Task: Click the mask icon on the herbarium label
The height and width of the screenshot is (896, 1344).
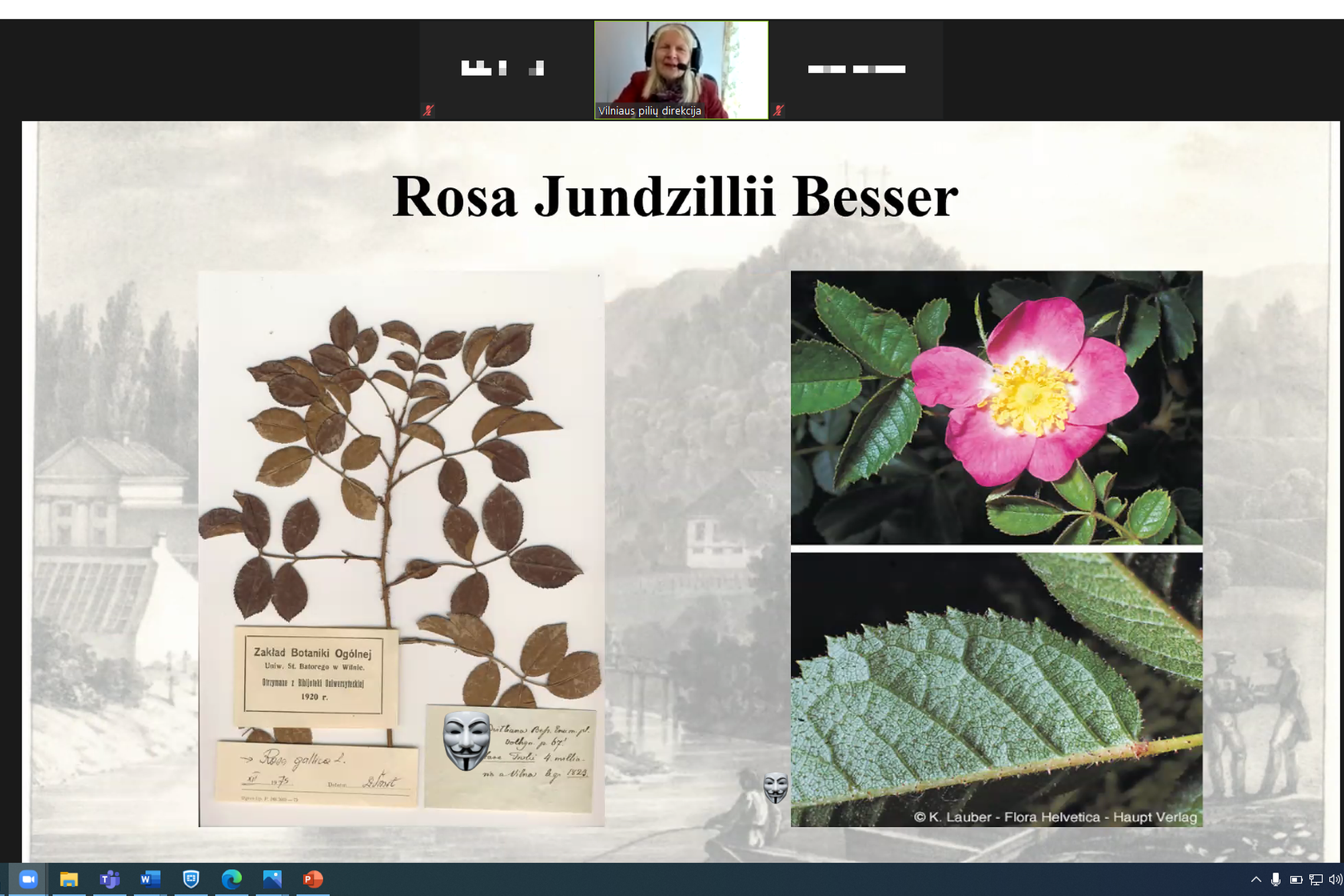Action: pos(466,740)
